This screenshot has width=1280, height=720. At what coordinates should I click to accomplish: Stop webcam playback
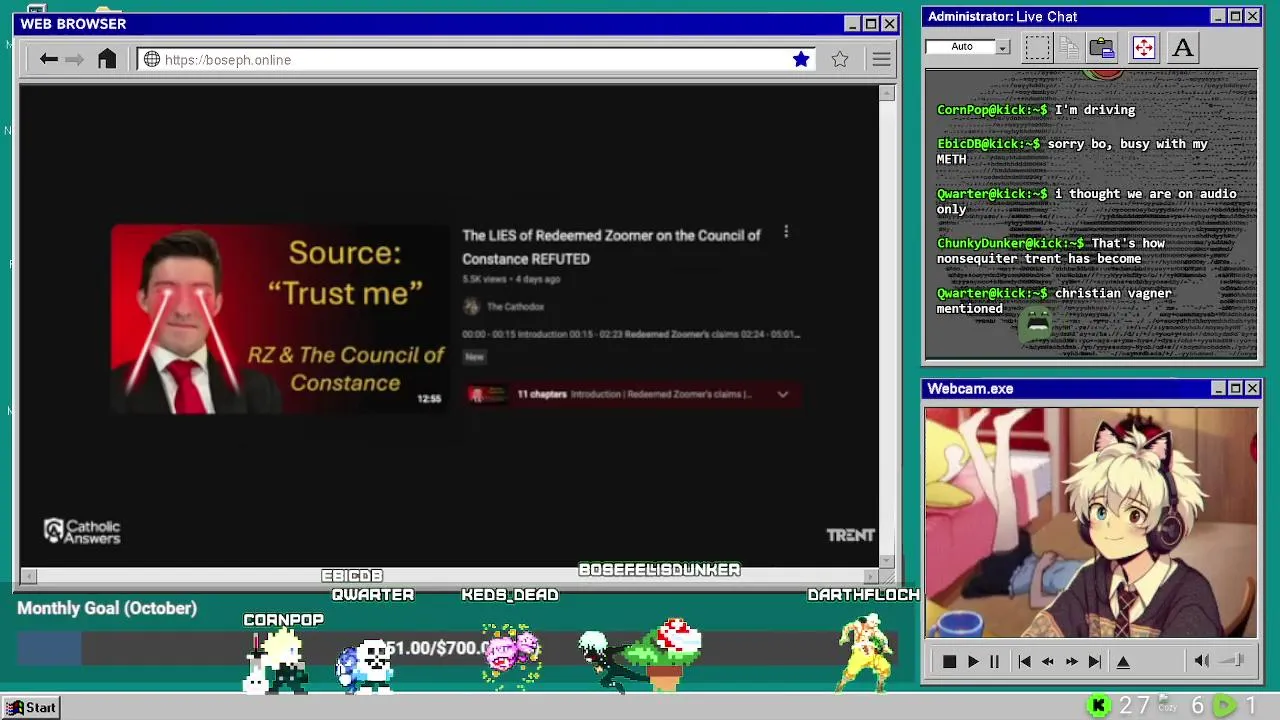click(x=949, y=661)
